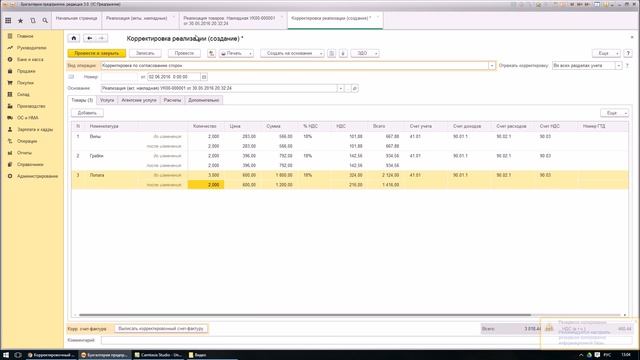Select the Вилы row name cell
The image size is (640, 360).
coord(95,136)
